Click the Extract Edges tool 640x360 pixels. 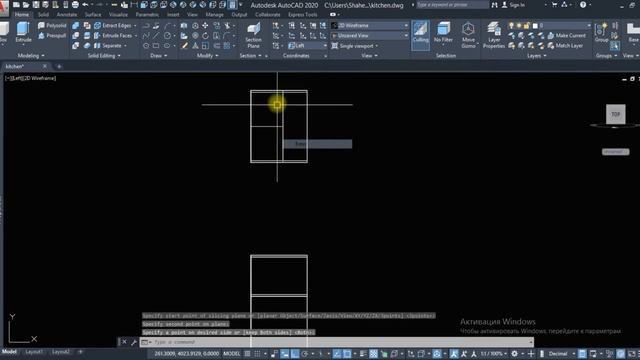(113, 25)
